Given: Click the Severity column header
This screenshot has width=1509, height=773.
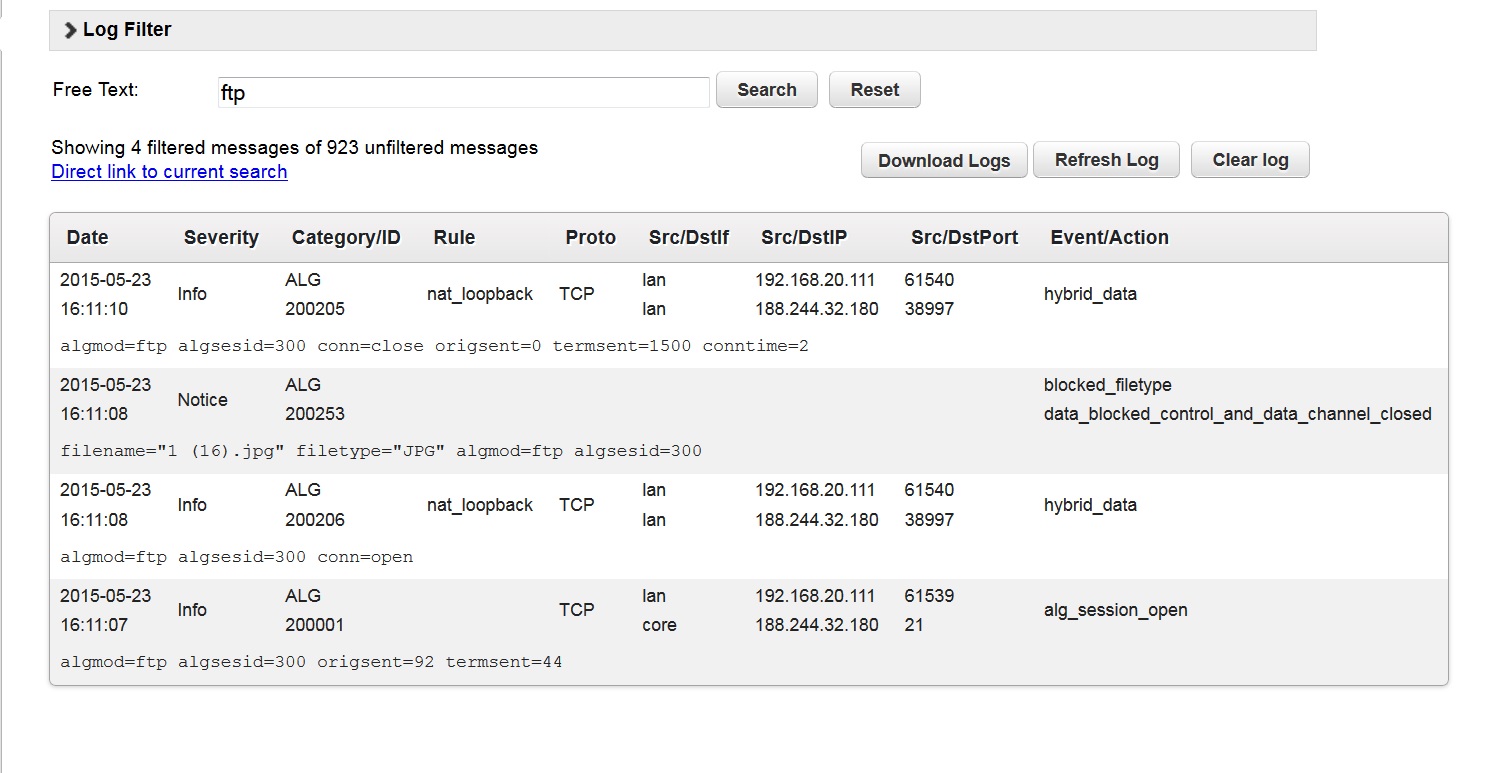Looking at the screenshot, I should pyautogui.click(x=221, y=238).
